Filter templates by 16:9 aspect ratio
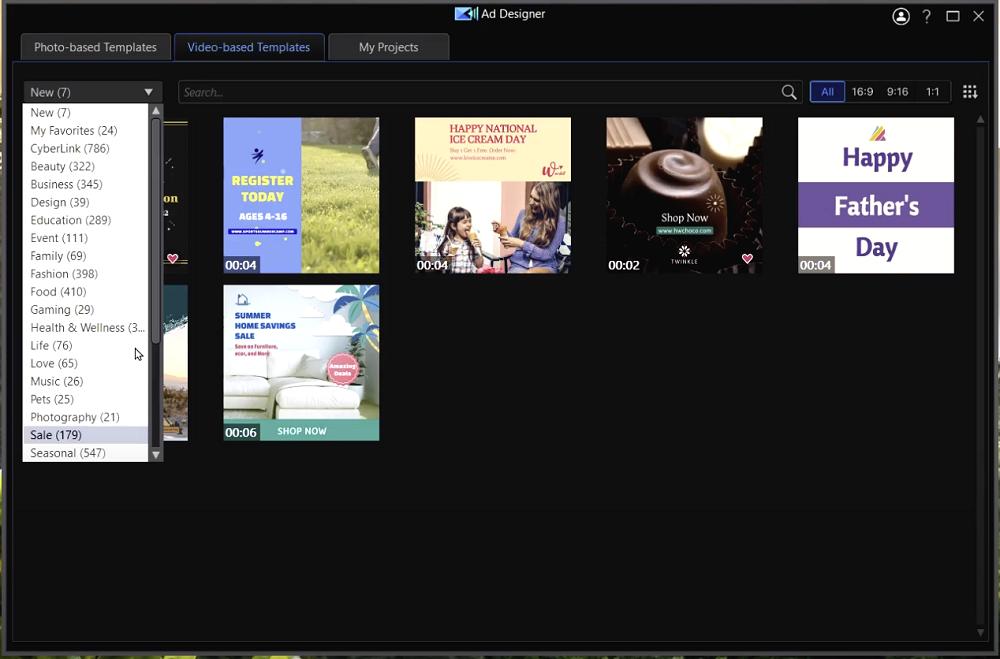This screenshot has width=1000, height=659. point(863,91)
